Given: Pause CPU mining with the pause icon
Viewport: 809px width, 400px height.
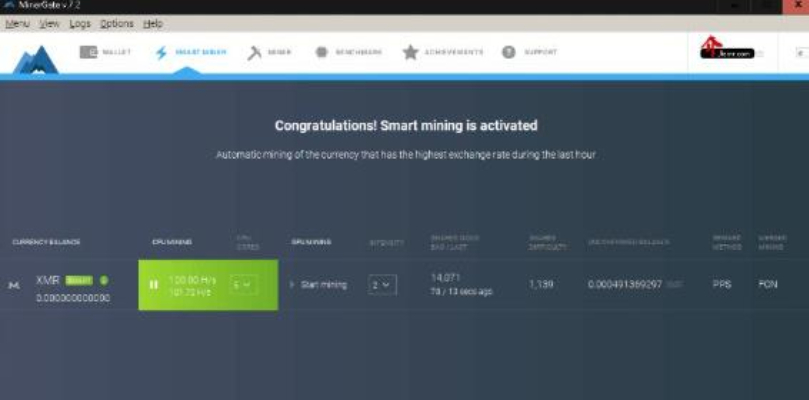Looking at the screenshot, I should 153,284.
